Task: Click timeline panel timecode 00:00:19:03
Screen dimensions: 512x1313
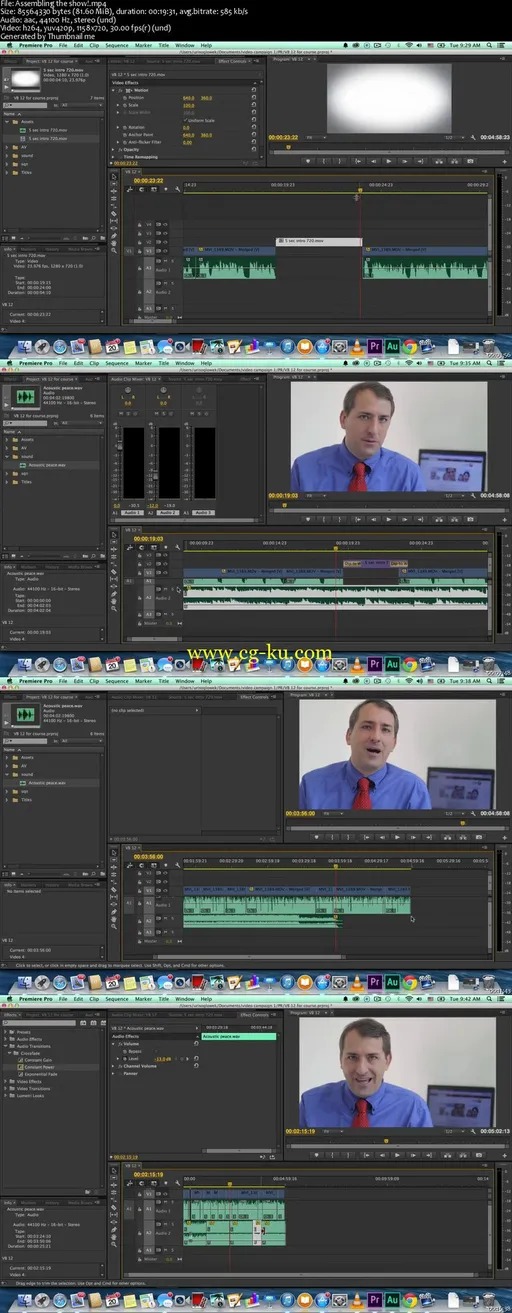Action: [x=148, y=537]
